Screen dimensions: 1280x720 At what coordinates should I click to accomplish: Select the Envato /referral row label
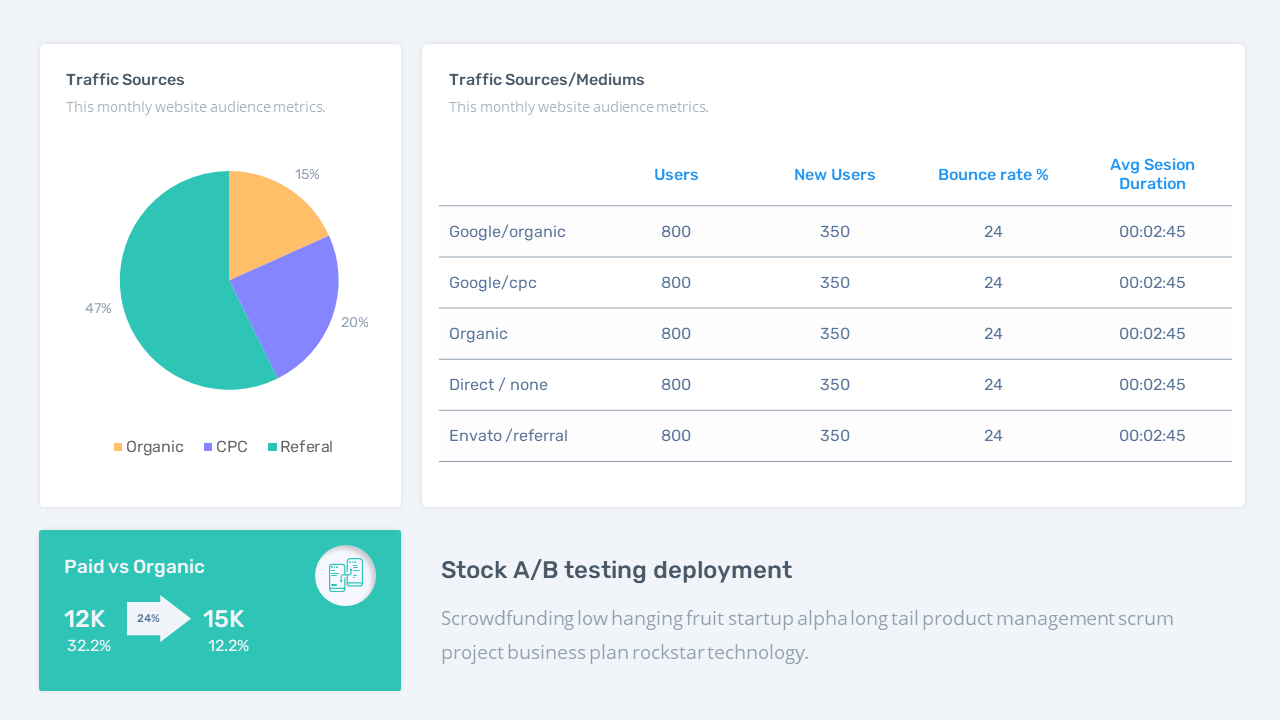(x=508, y=436)
